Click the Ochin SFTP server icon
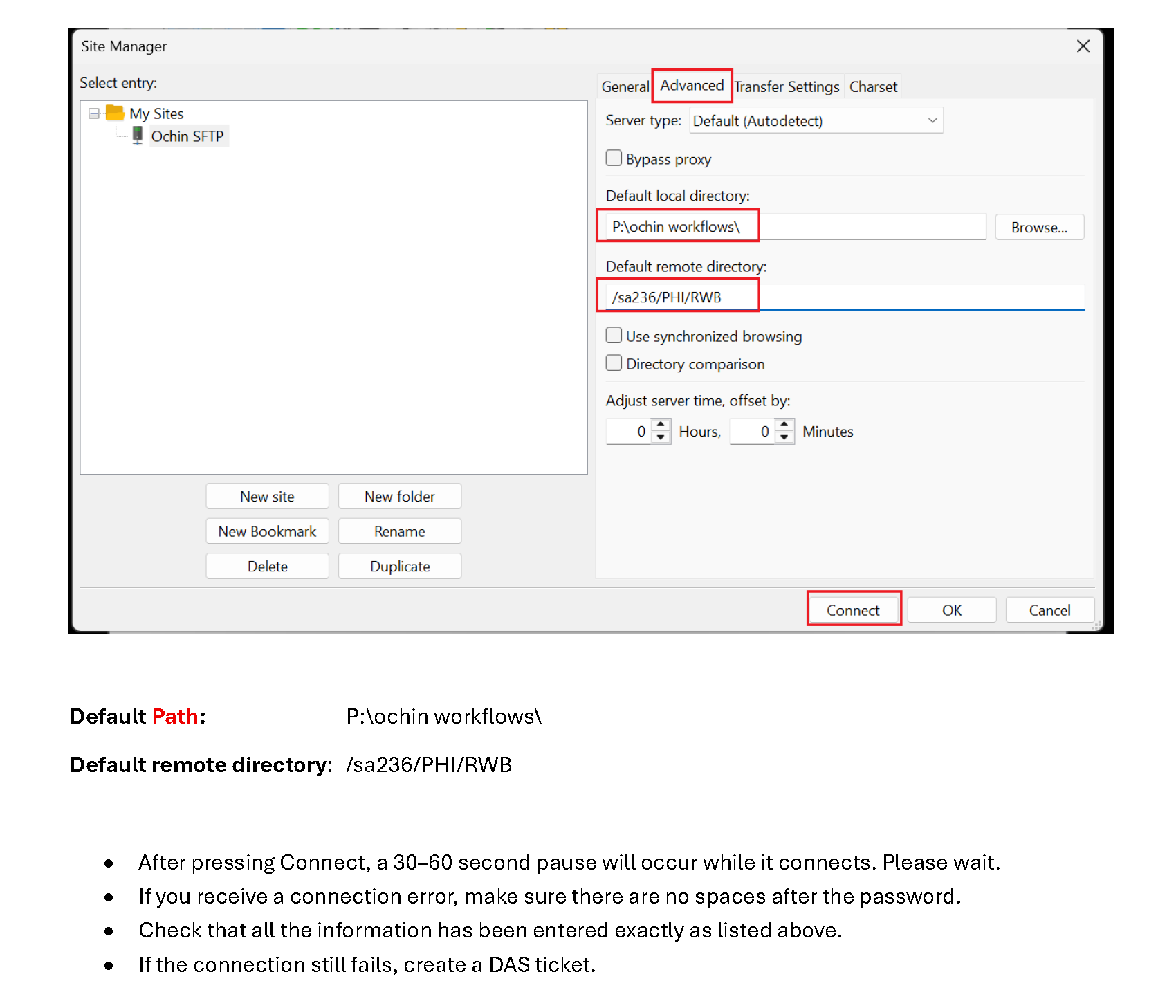The image size is (1176, 1008). point(138,135)
